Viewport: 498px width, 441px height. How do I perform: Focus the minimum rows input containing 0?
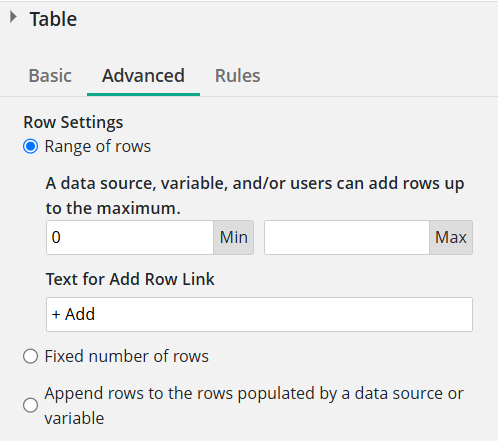point(130,237)
